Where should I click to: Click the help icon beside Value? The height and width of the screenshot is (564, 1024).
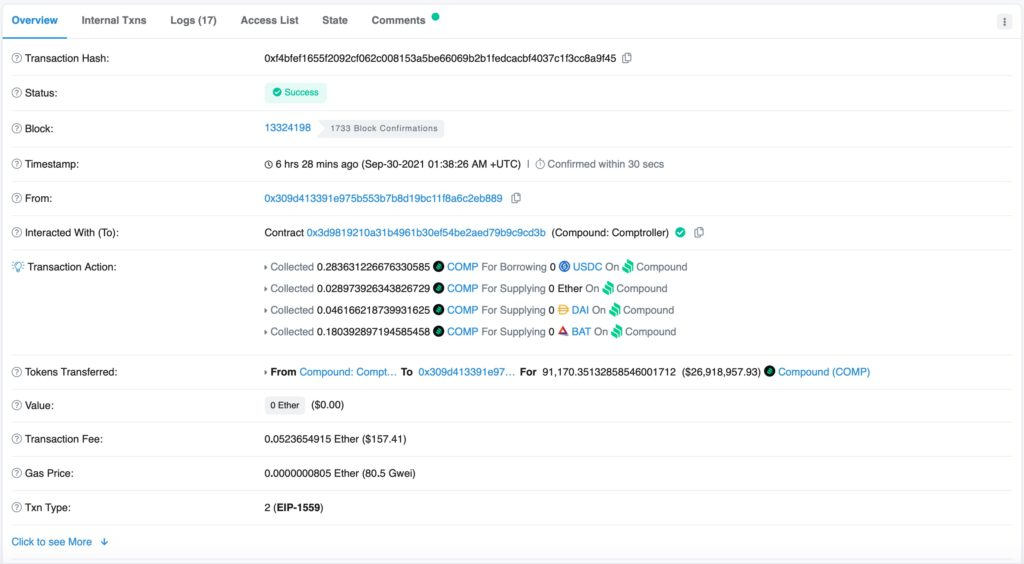pyautogui.click(x=17, y=405)
